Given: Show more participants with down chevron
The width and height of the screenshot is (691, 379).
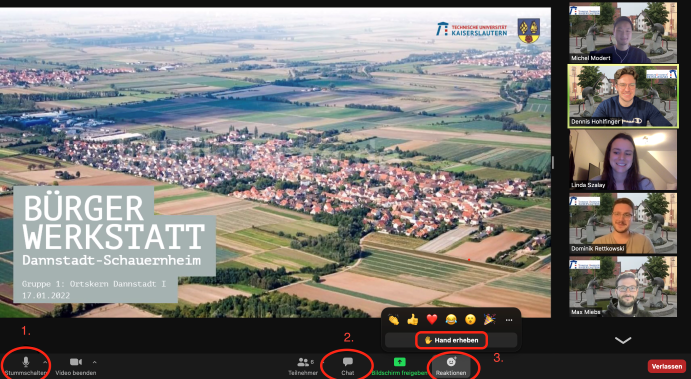Looking at the screenshot, I should tap(623, 340).
